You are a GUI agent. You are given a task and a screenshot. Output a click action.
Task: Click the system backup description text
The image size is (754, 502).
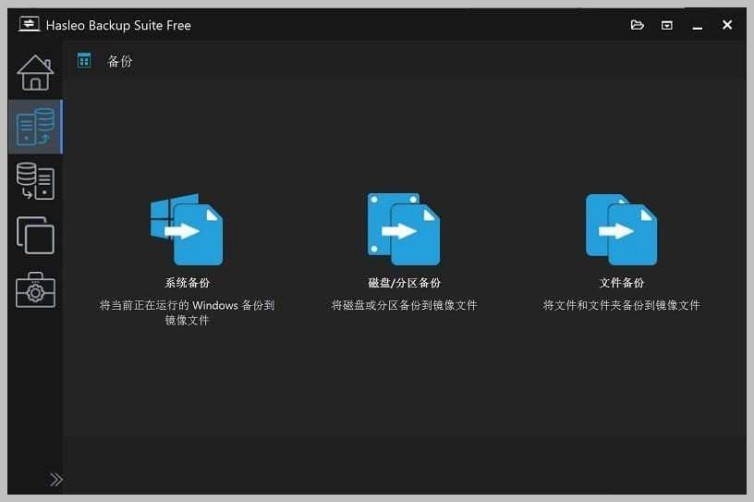tap(187, 313)
